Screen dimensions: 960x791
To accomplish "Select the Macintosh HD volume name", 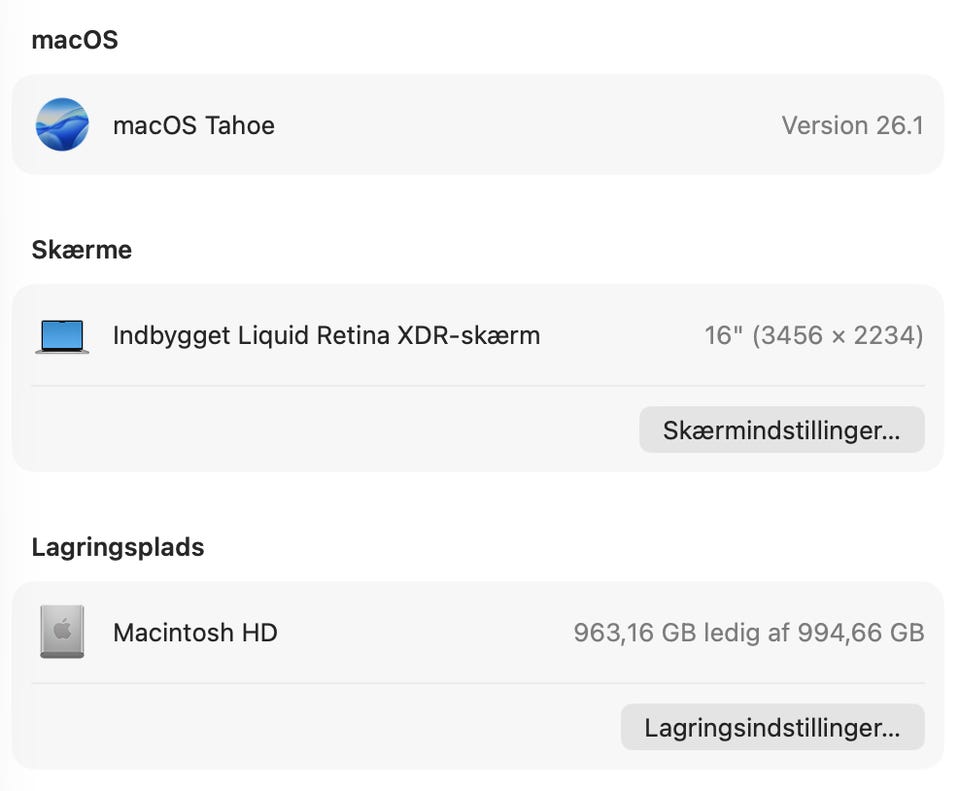I will (195, 632).
